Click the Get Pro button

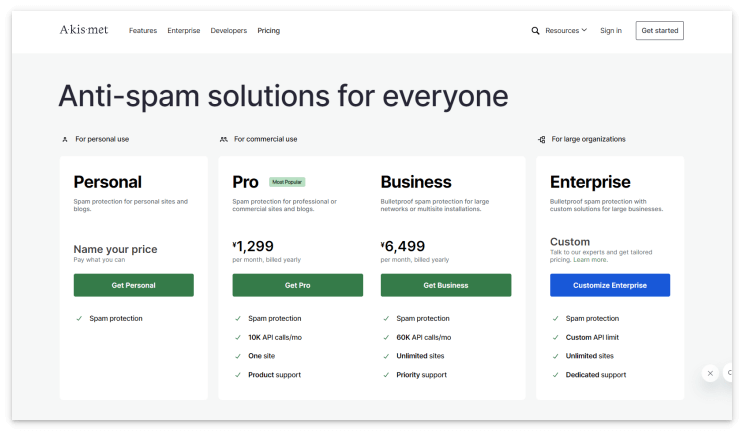(x=298, y=285)
